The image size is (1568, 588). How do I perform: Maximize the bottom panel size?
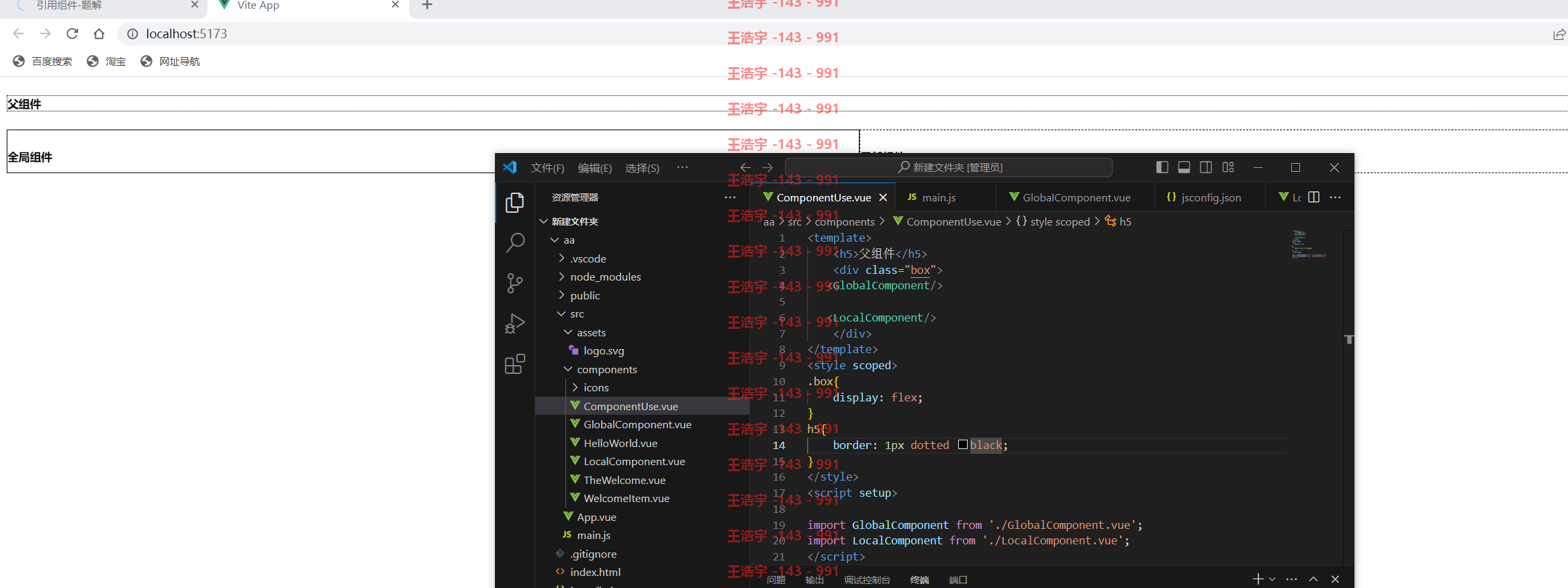(1313, 579)
